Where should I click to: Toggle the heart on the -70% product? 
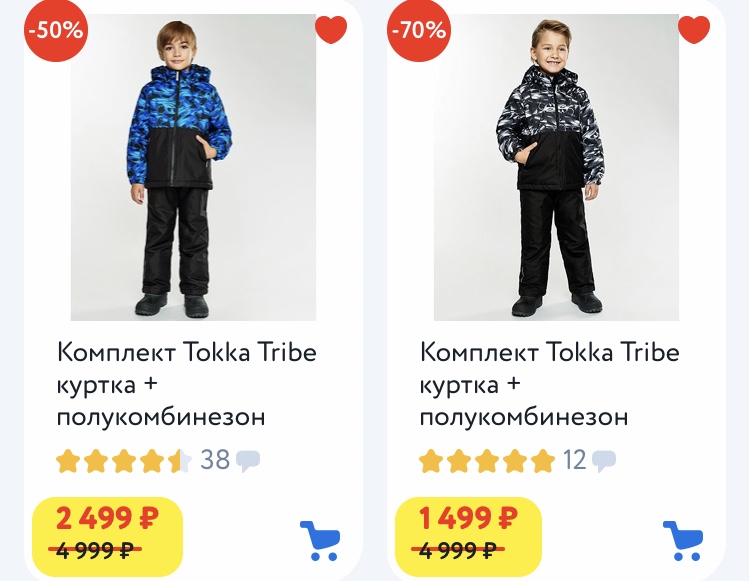pos(693,29)
